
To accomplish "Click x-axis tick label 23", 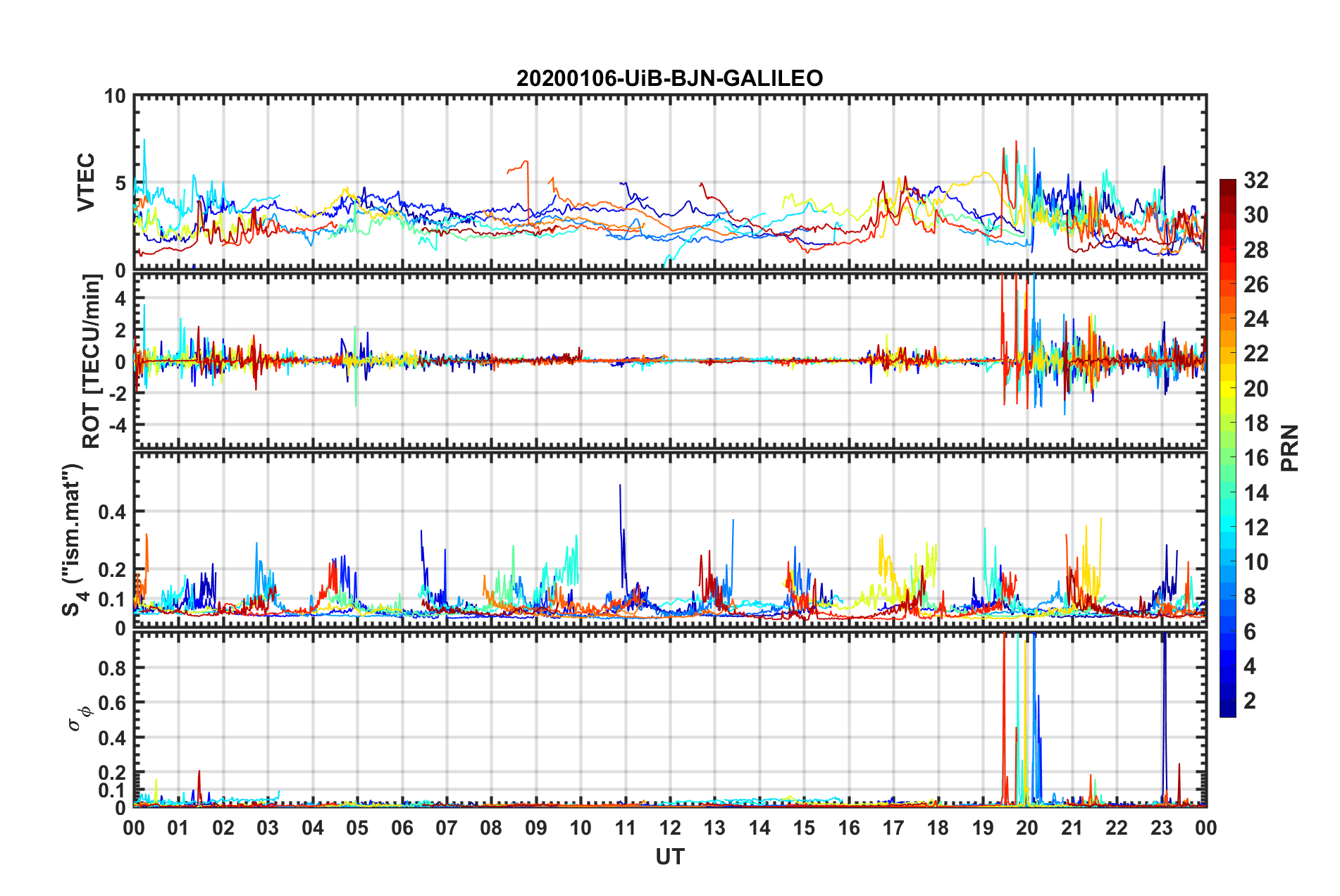I will coord(1161,828).
